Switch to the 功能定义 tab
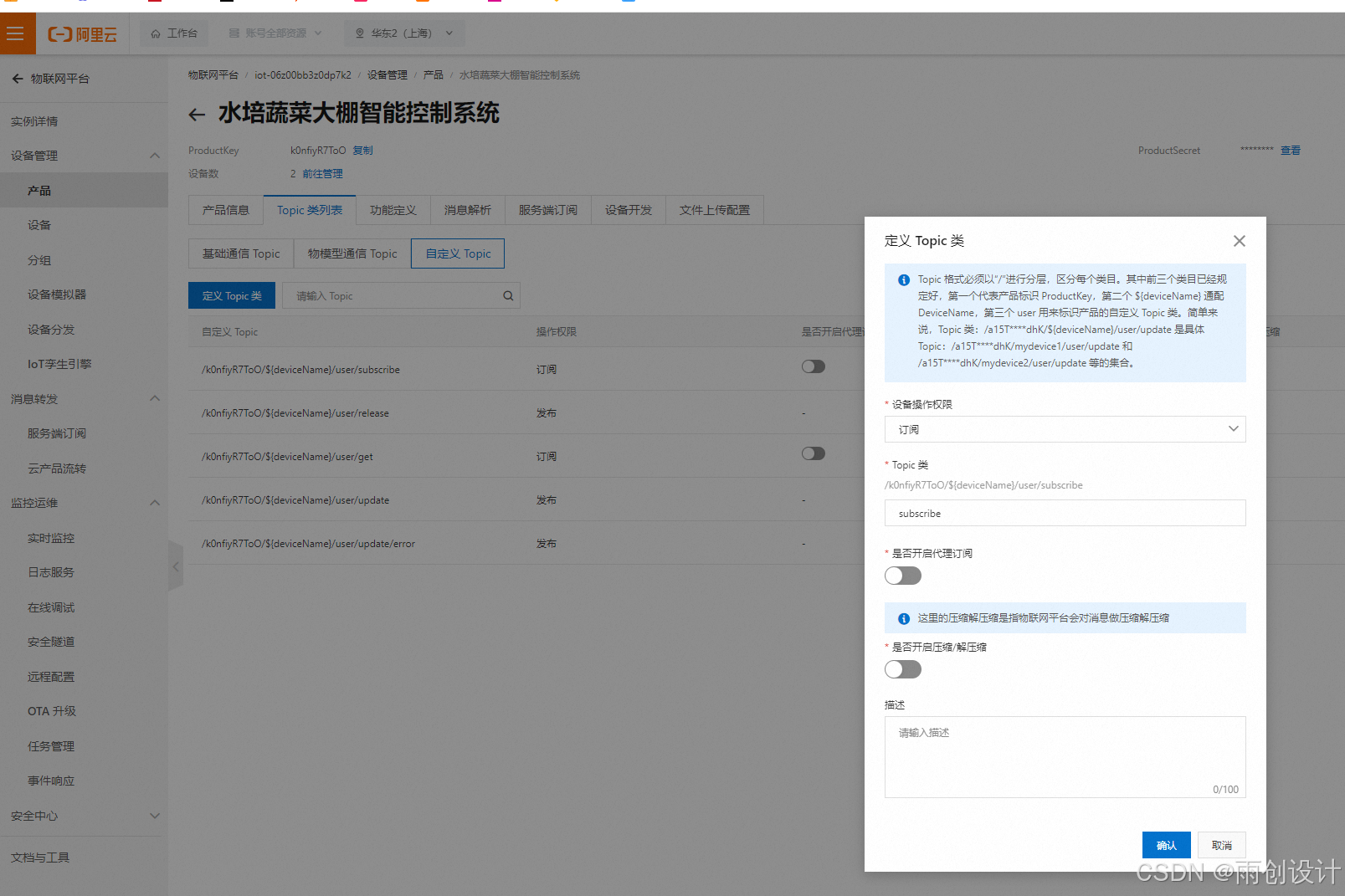Screen dimensions: 1345x896 393,210
